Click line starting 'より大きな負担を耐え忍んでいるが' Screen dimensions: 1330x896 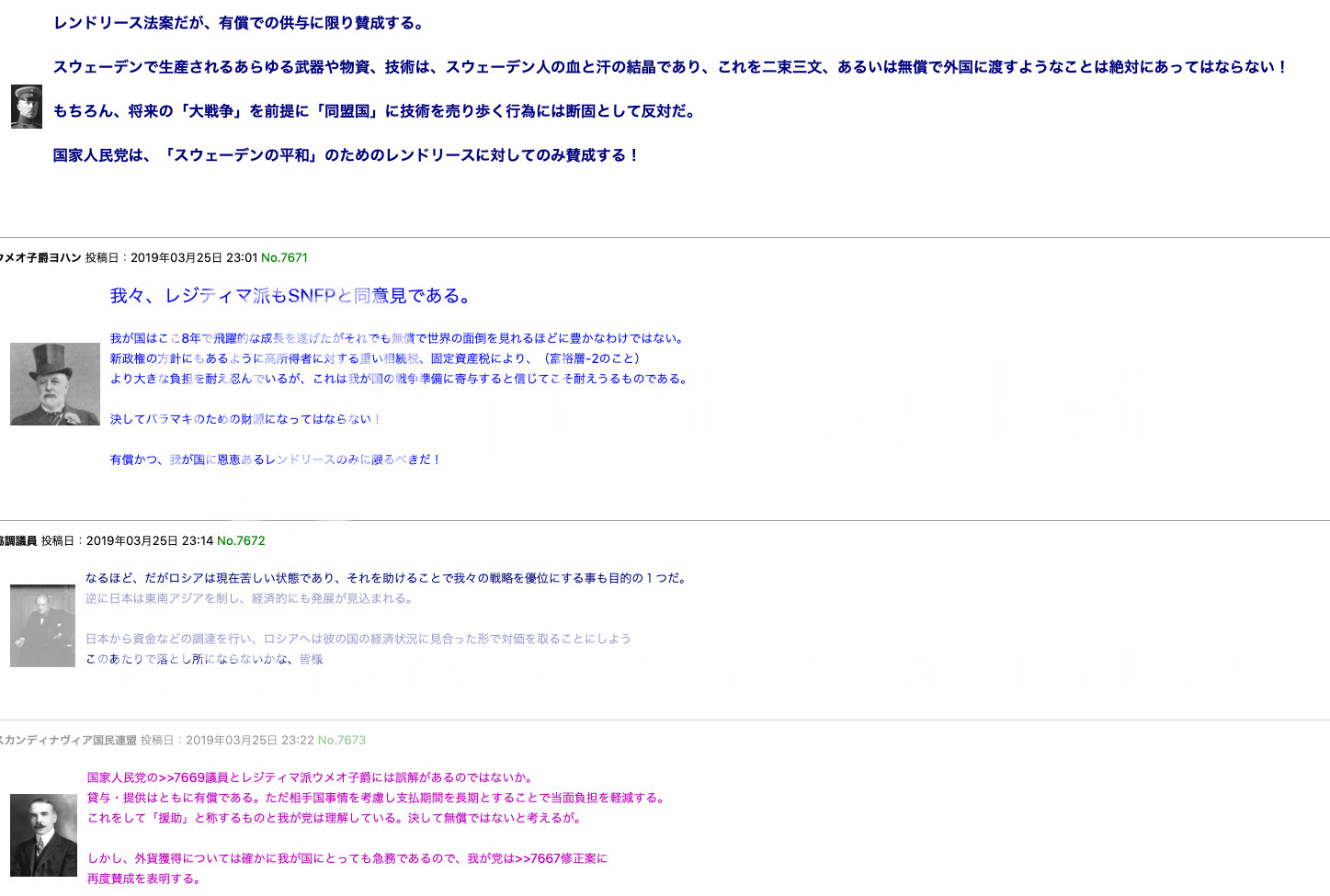pos(401,379)
